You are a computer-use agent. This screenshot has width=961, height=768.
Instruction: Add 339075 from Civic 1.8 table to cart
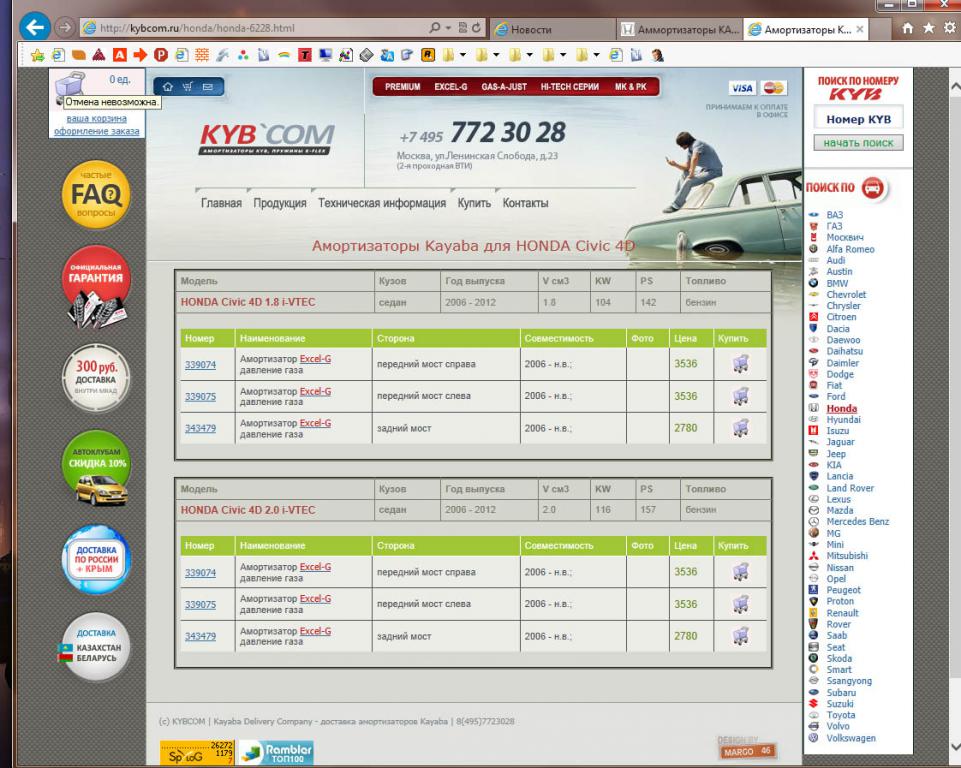click(x=740, y=396)
